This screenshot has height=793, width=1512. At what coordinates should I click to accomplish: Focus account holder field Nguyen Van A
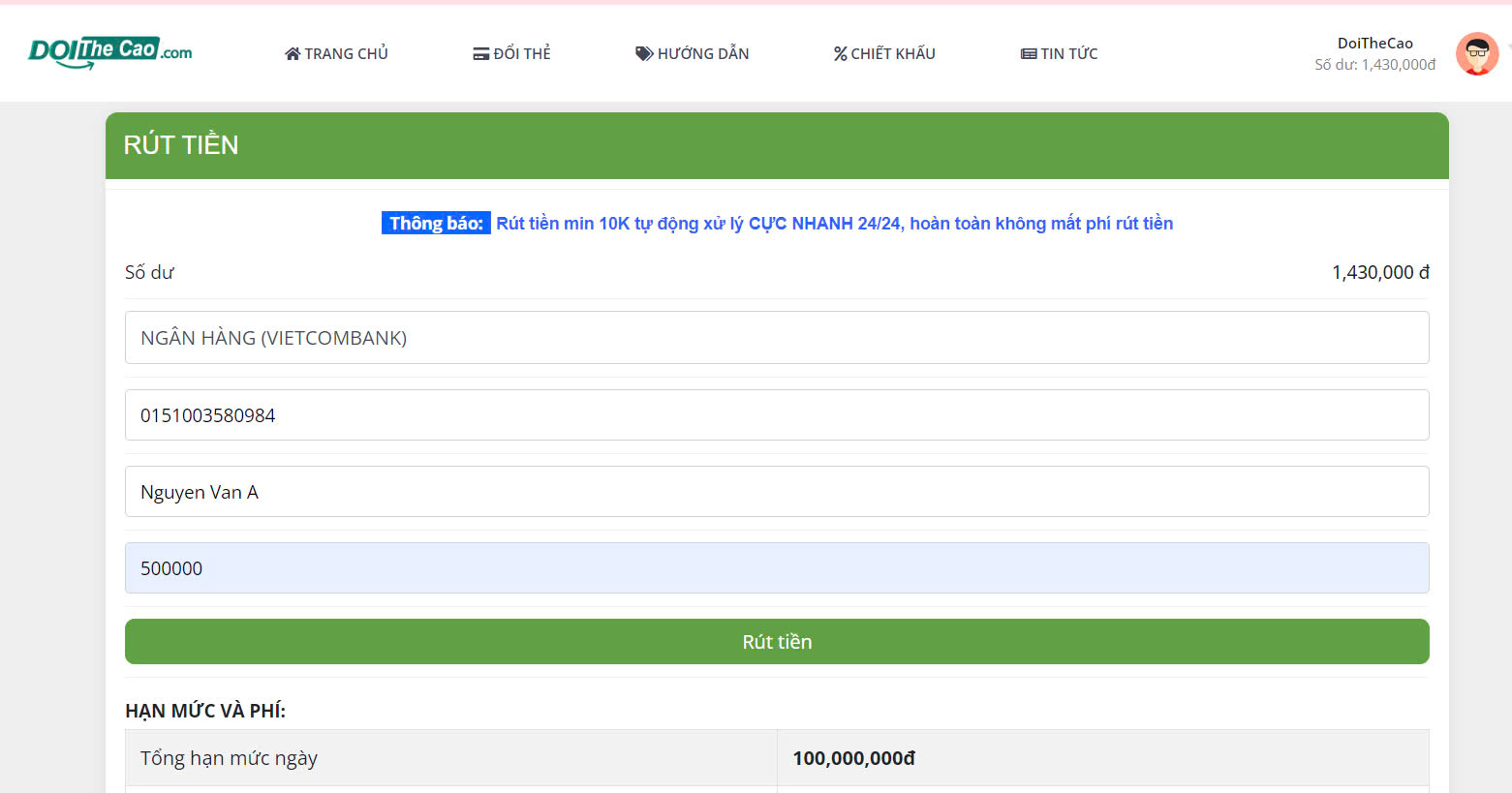click(x=777, y=492)
